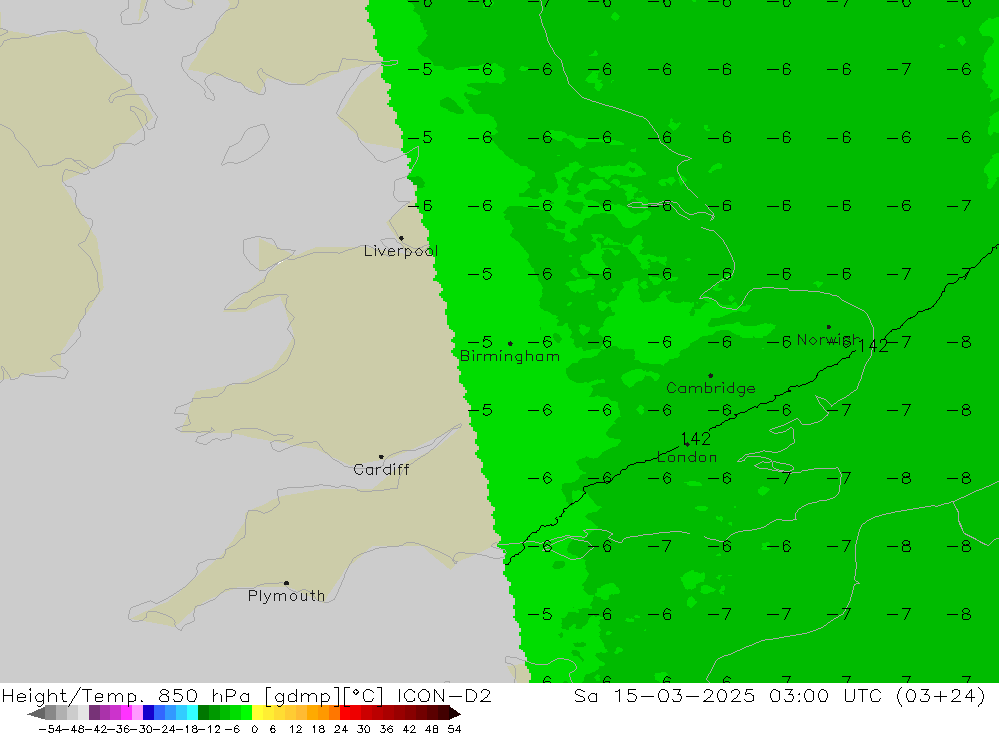Click the 142 contour label above London
The image size is (1000, 733).
coord(696,439)
